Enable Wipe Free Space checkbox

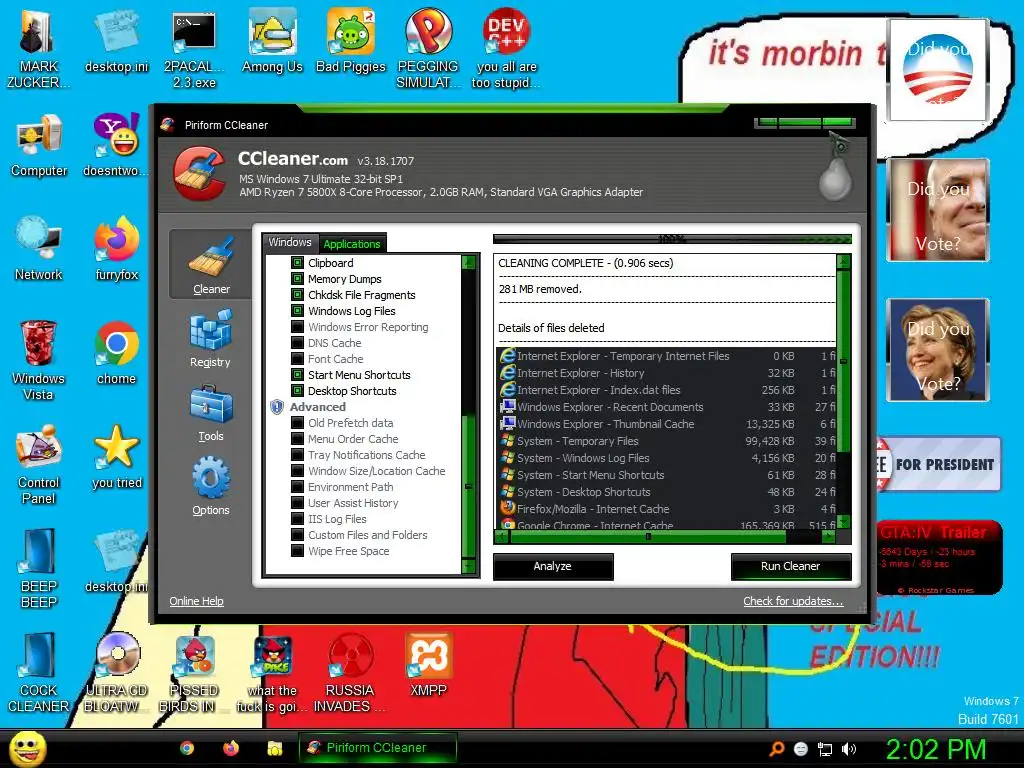[x=297, y=551]
